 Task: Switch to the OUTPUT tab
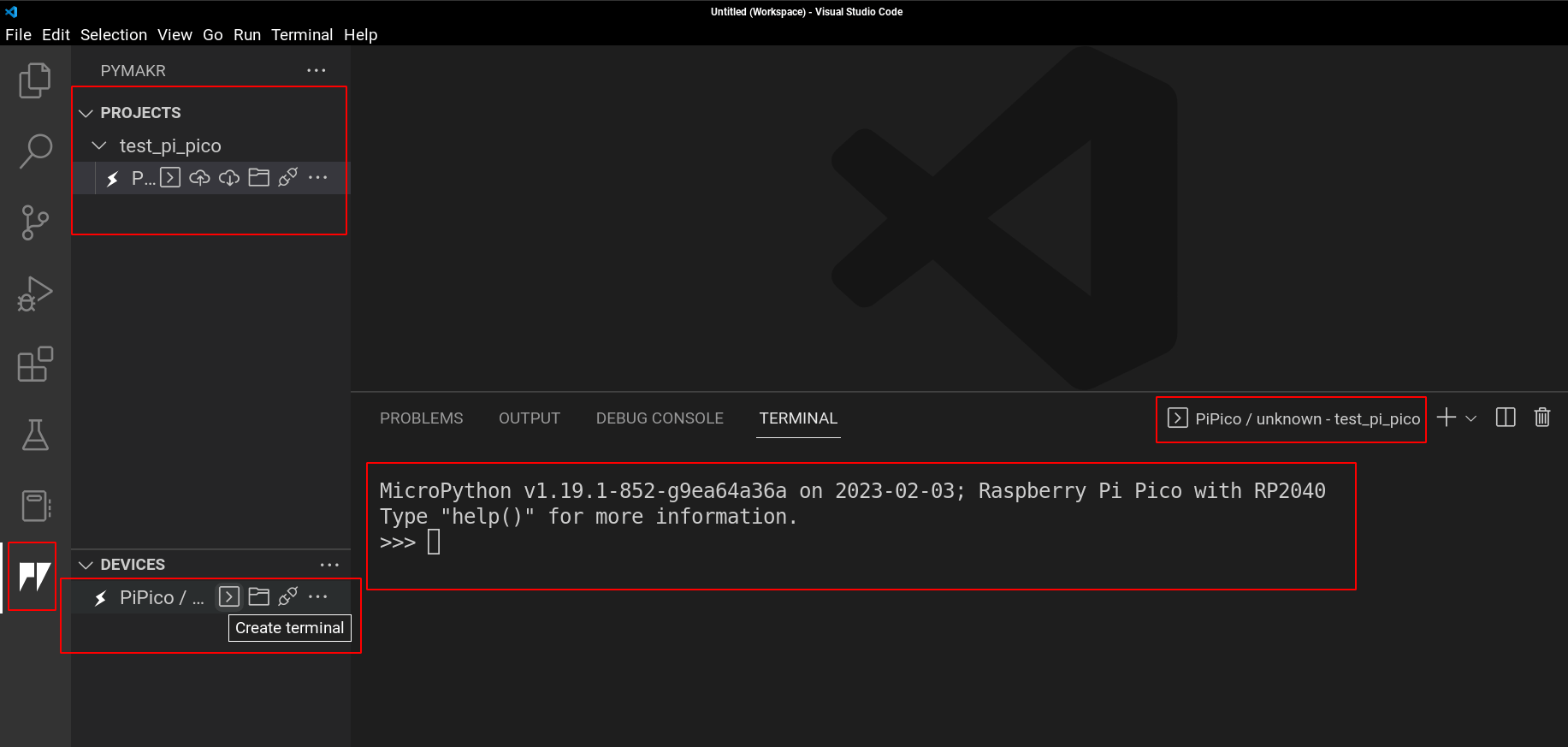pyautogui.click(x=530, y=418)
